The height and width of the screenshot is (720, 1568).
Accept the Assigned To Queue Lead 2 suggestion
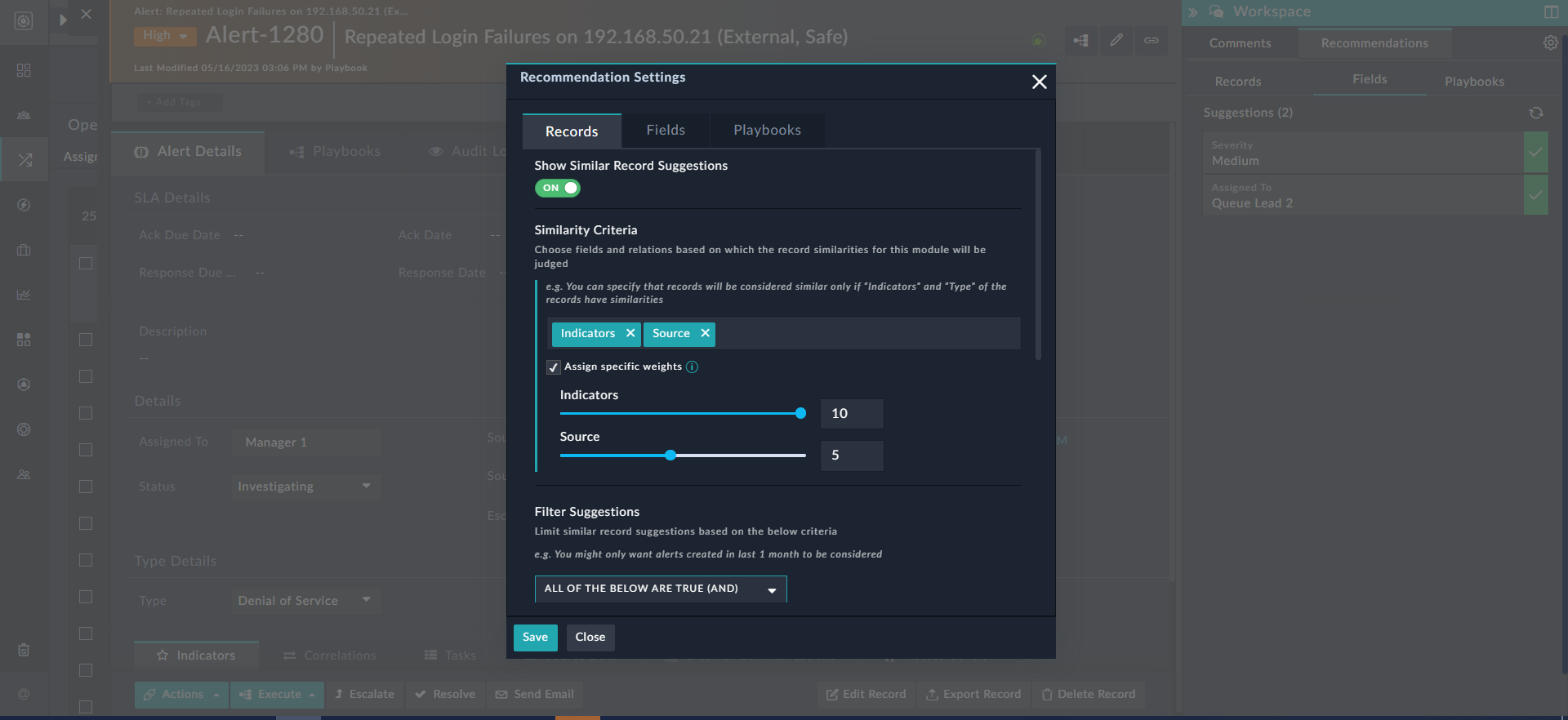click(x=1535, y=195)
